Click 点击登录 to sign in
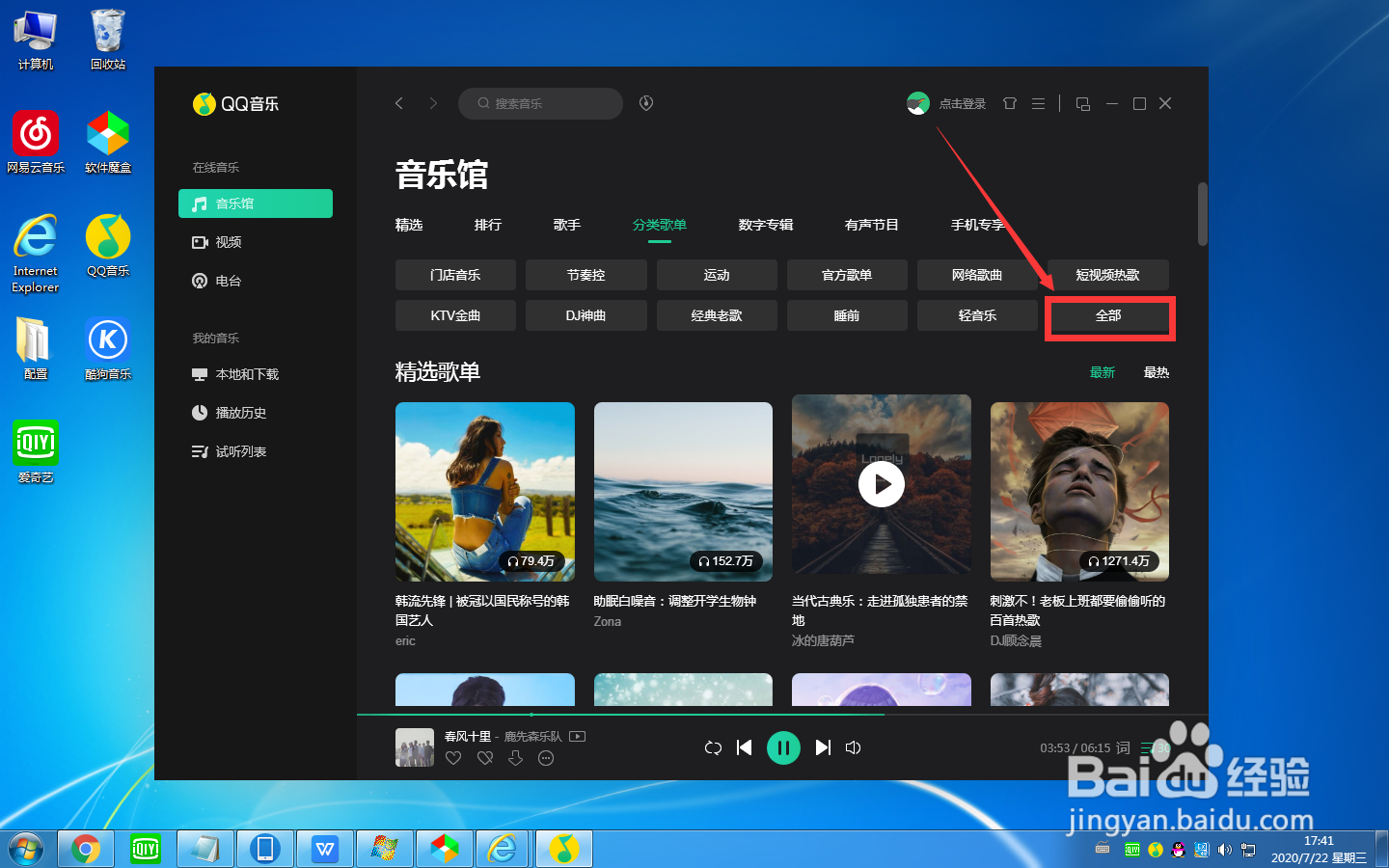1389x868 pixels. tap(962, 103)
